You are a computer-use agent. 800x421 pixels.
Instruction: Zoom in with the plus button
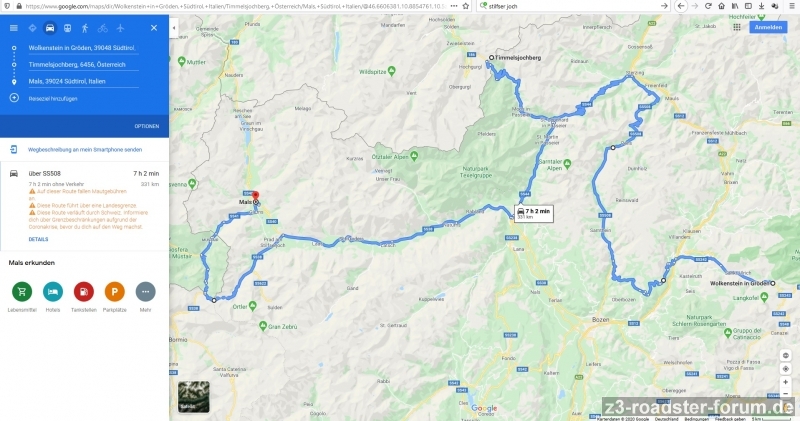(x=786, y=382)
